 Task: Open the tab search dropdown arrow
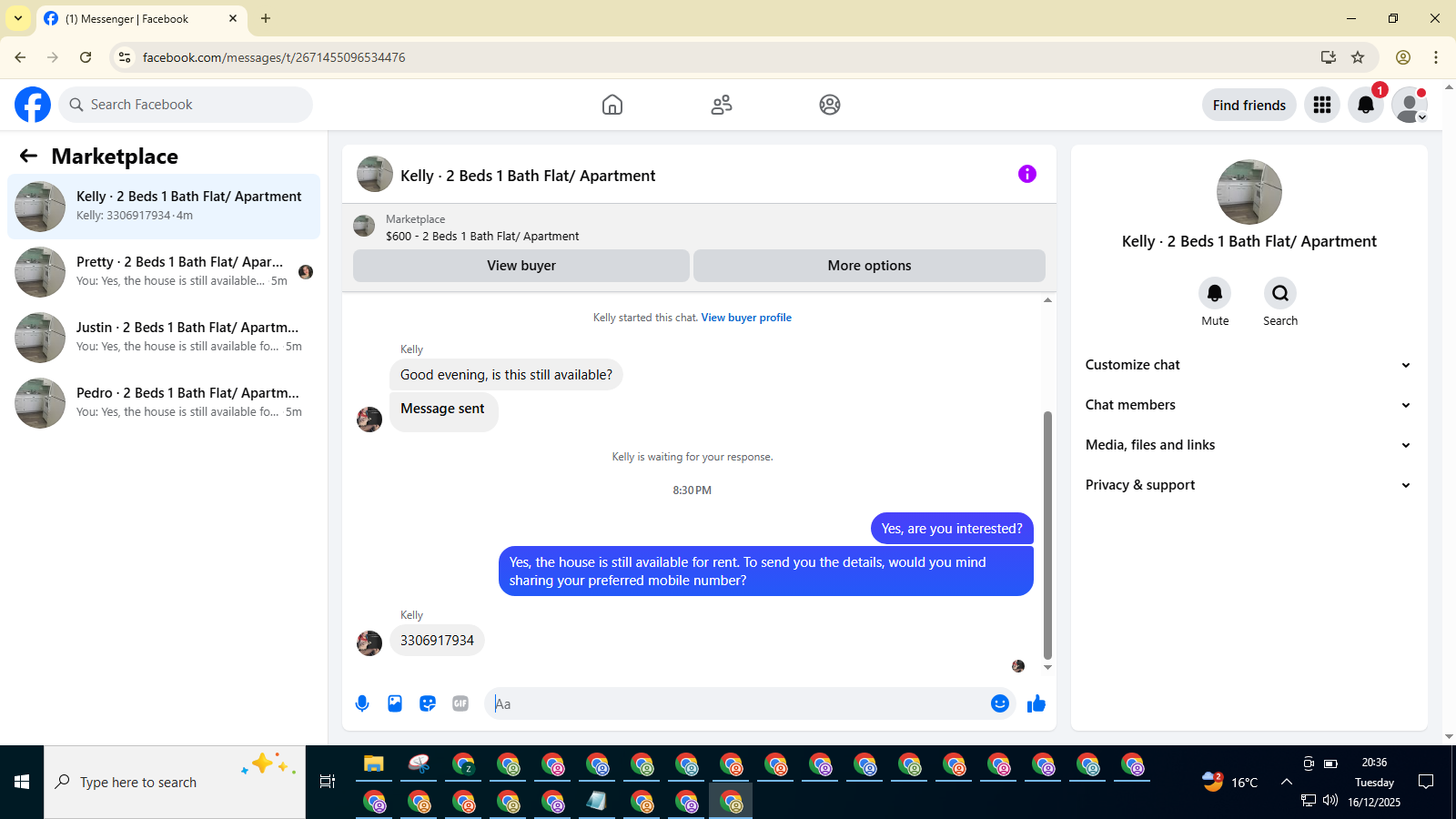click(18, 18)
